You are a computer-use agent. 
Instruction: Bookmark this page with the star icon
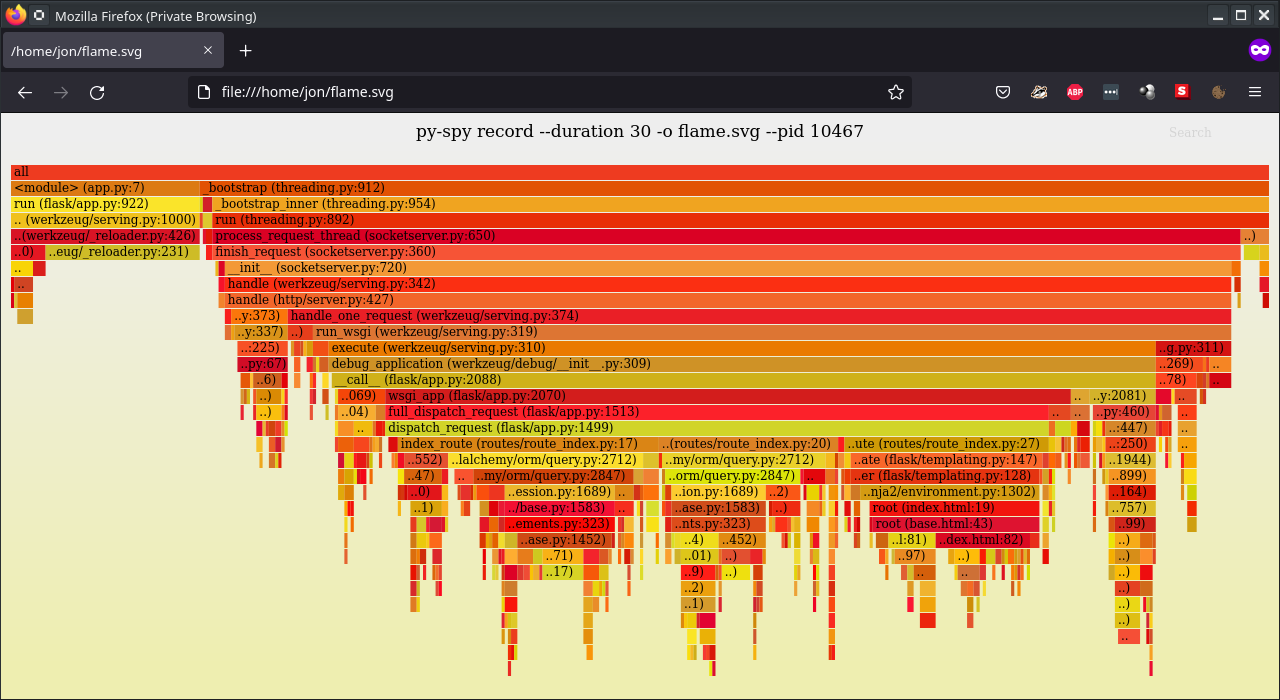coord(896,92)
